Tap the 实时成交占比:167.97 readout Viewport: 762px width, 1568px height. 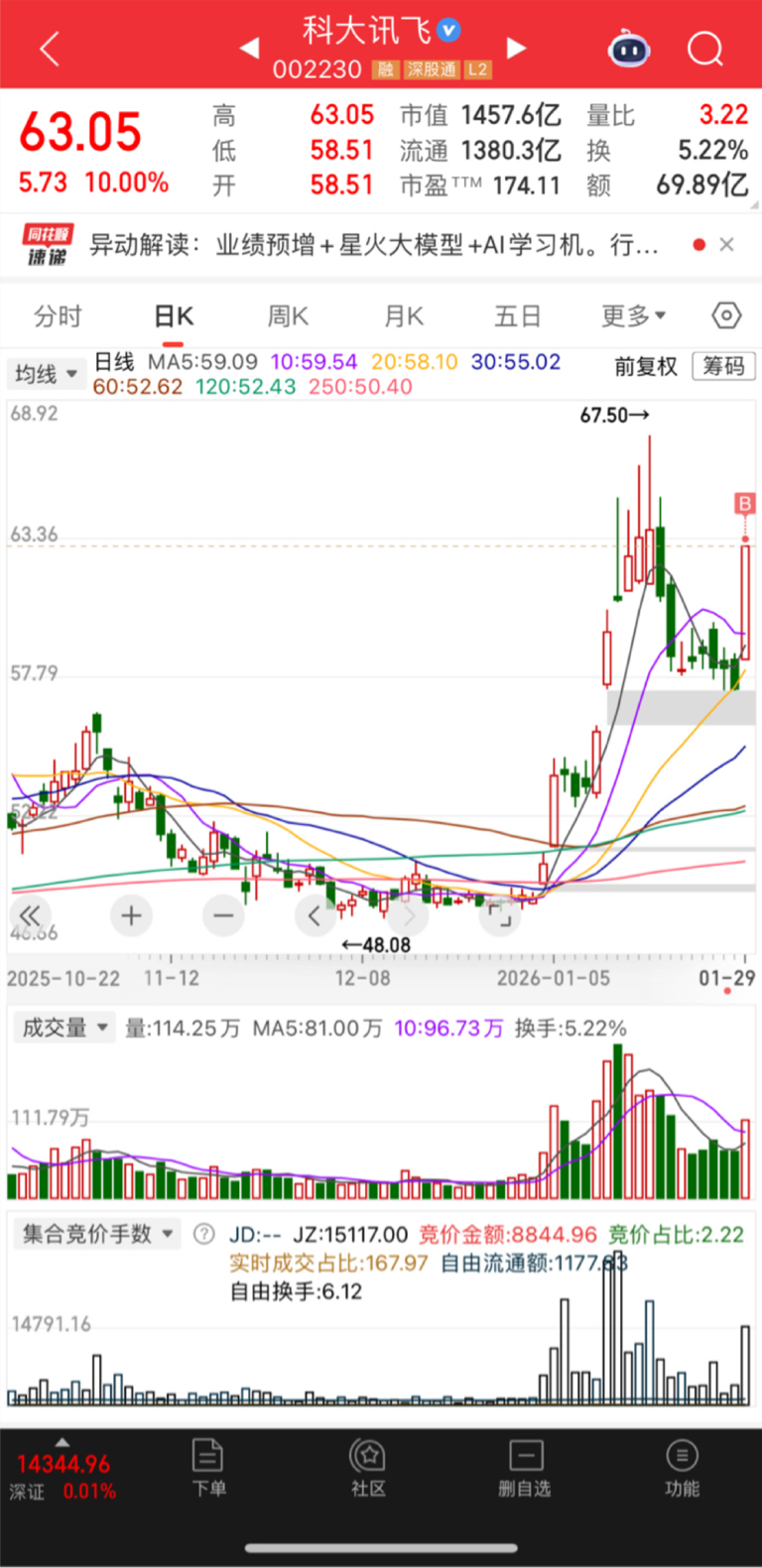(328, 1263)
